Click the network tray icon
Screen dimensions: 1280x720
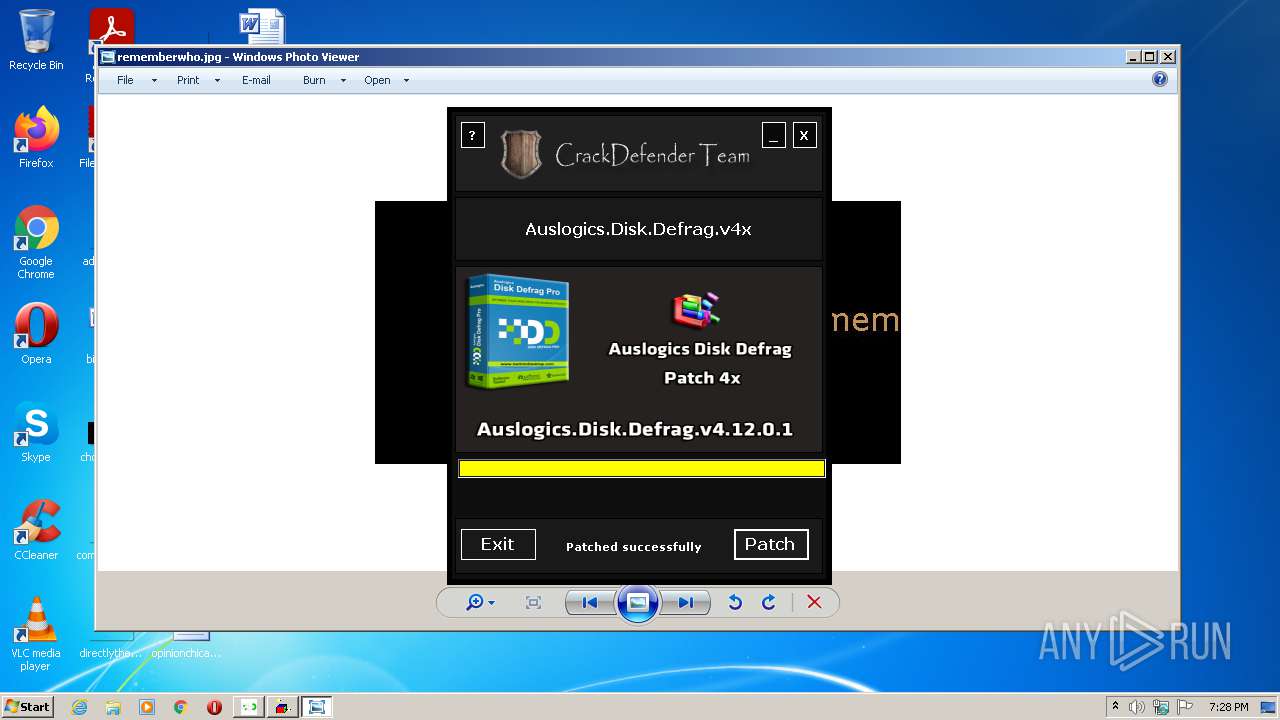1161,707
